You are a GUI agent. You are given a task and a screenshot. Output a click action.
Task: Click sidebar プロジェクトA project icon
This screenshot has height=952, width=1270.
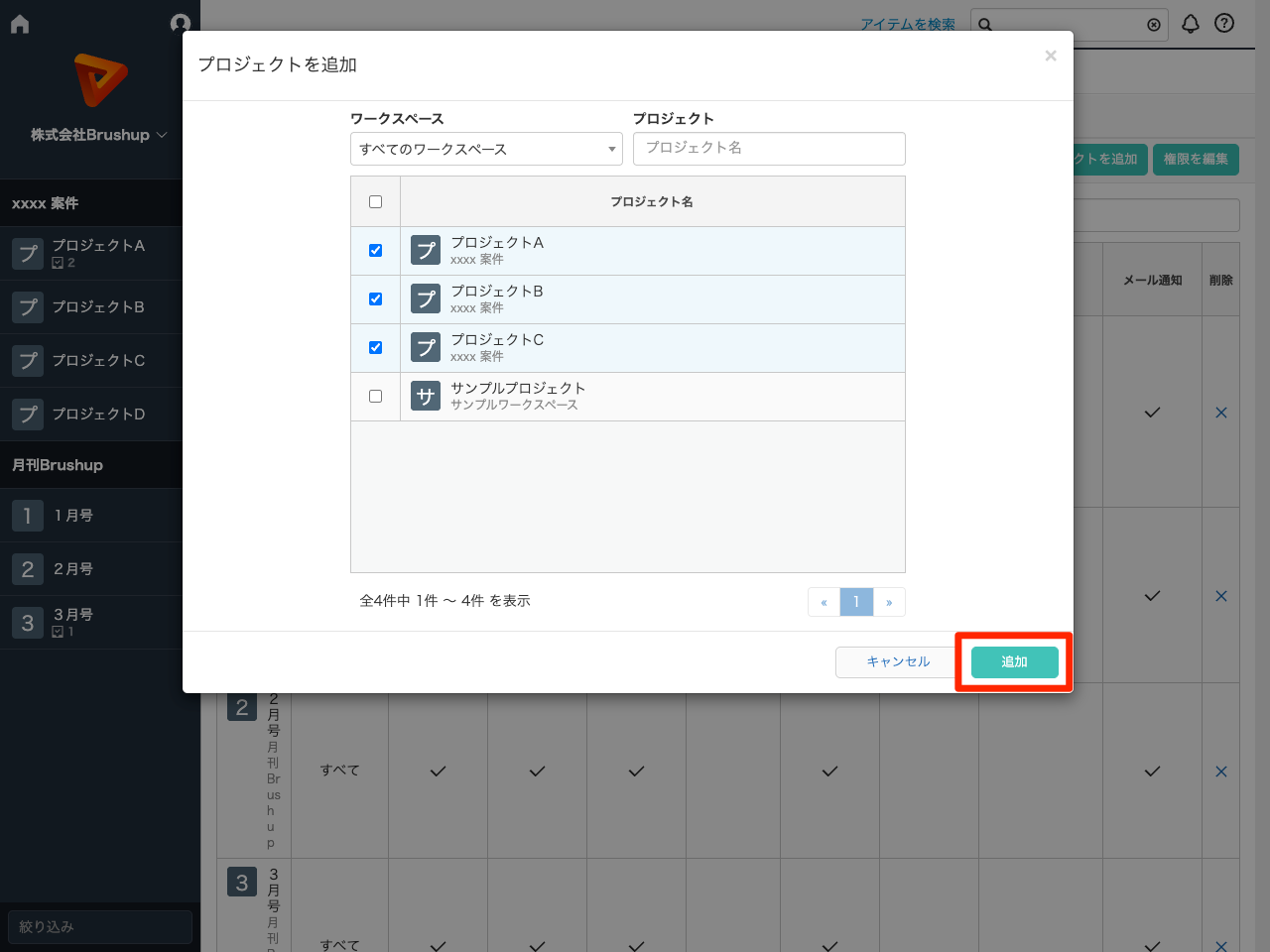28,254
